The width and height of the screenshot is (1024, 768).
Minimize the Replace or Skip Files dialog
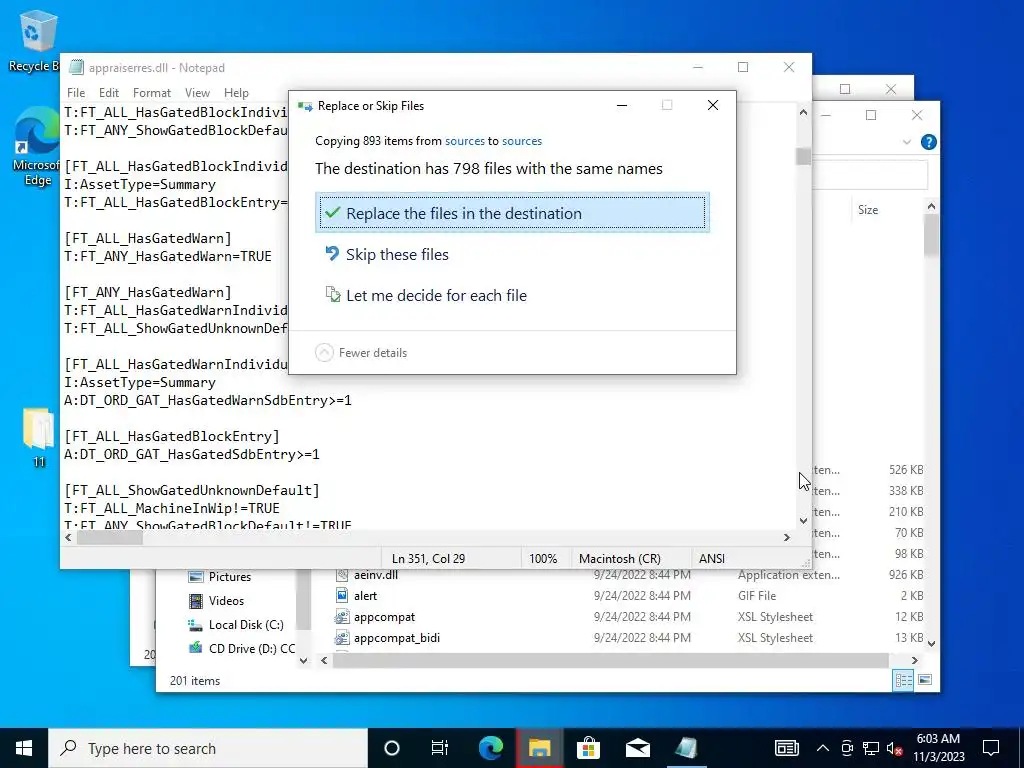coord(622,105)
